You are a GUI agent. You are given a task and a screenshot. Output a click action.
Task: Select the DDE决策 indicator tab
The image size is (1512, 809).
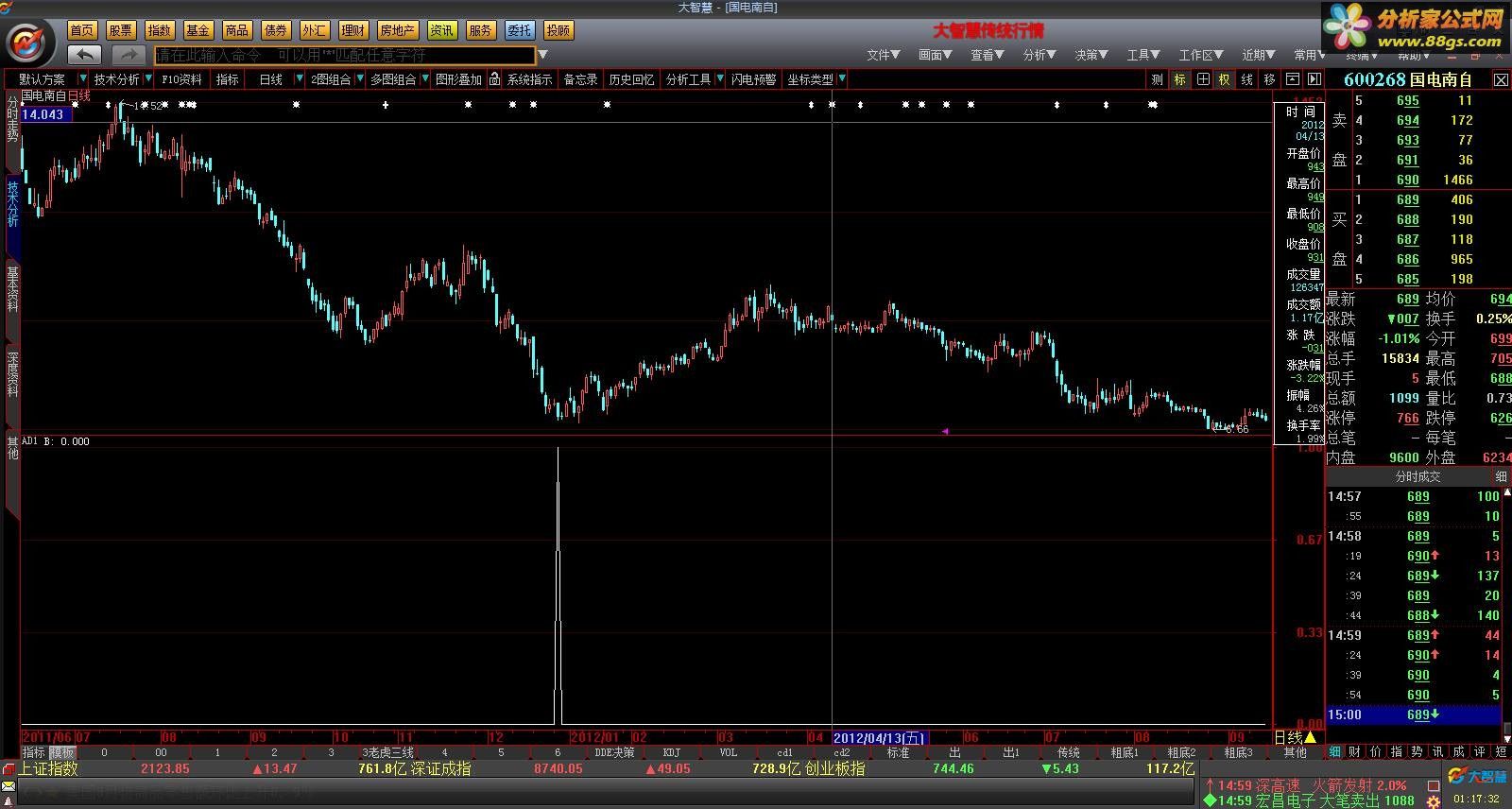click(614, 752)
